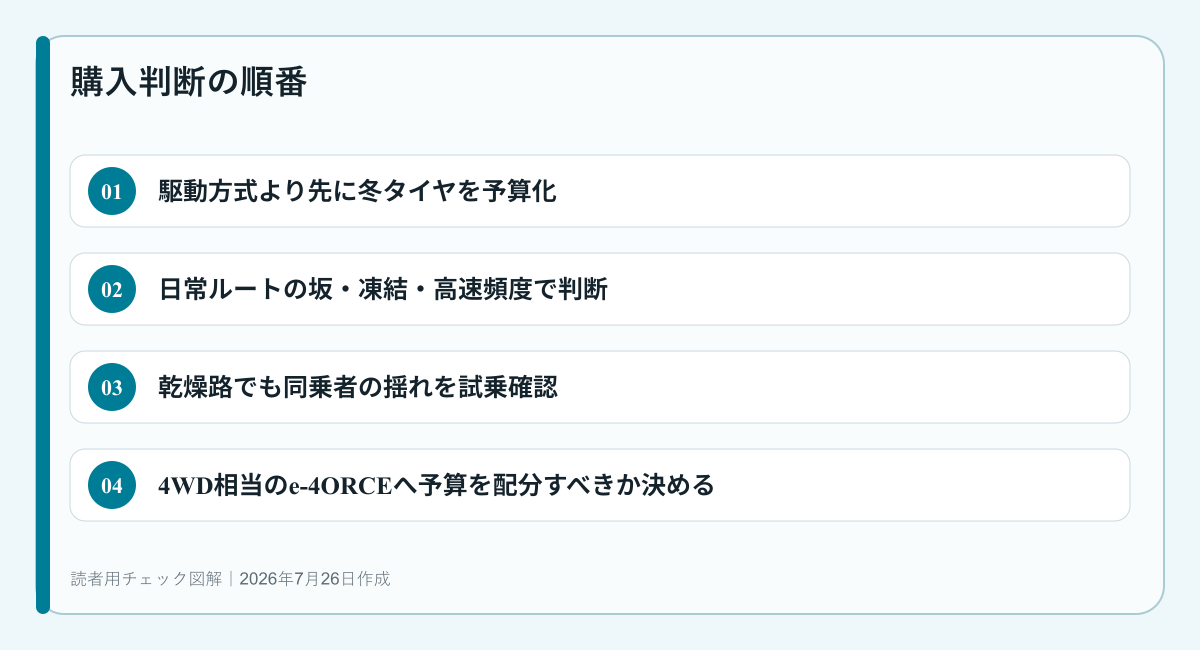The height and width of the screenshot is (650, 1200).
Task: Click the teal vertical accent bar
Action: pos(43,325)
